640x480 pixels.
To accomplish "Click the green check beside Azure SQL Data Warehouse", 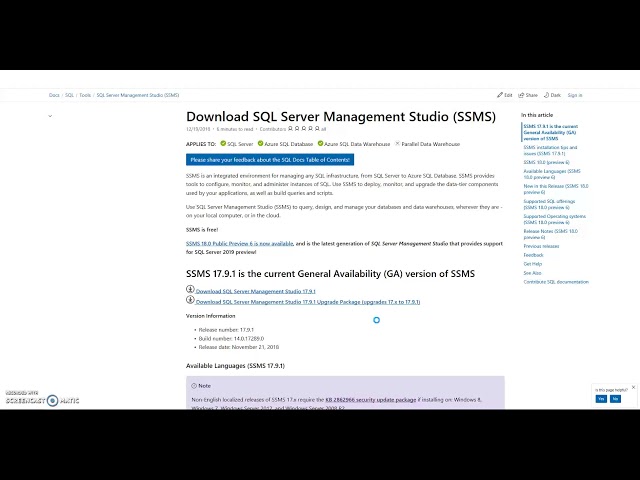I will 320,143.
